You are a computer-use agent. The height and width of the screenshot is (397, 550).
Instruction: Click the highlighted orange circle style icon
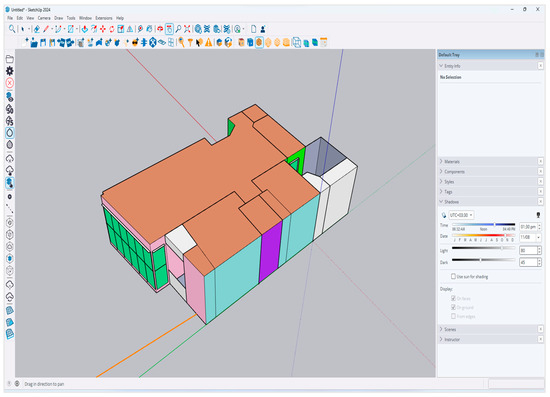[x=259, y=43]
